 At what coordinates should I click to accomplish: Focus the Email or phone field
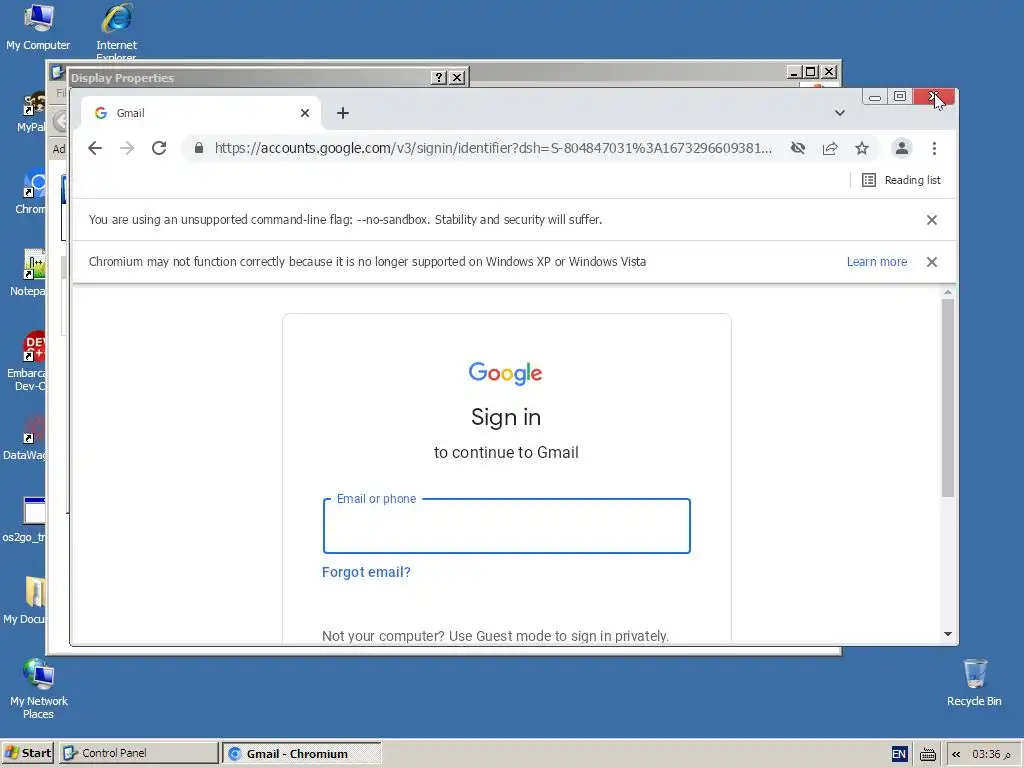[507, 526]
